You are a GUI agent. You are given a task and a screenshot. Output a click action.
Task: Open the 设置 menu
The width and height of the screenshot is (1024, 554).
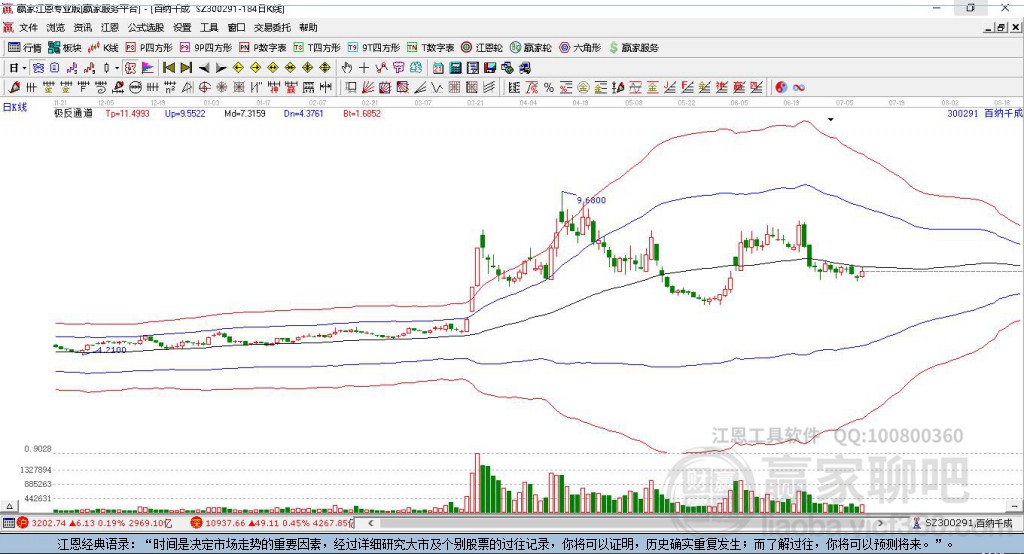[182, 27]
